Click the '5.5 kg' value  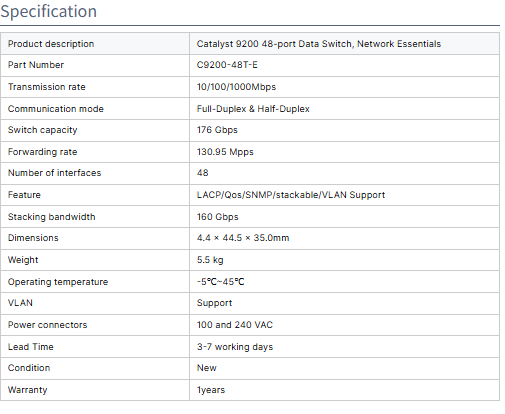(x=210, y=260)
